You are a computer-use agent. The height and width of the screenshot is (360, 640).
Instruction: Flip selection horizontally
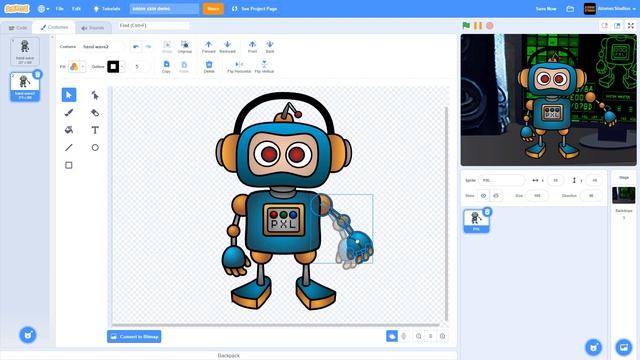click(x=239, y=67)
